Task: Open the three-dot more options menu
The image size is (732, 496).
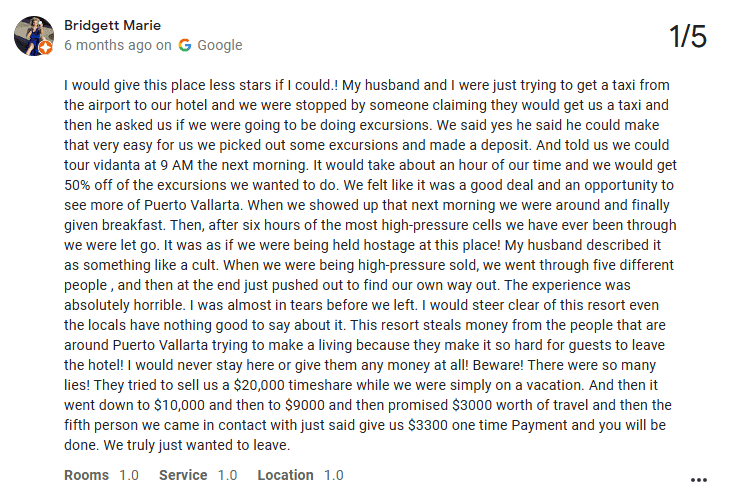Action: (x=698, y=480)
